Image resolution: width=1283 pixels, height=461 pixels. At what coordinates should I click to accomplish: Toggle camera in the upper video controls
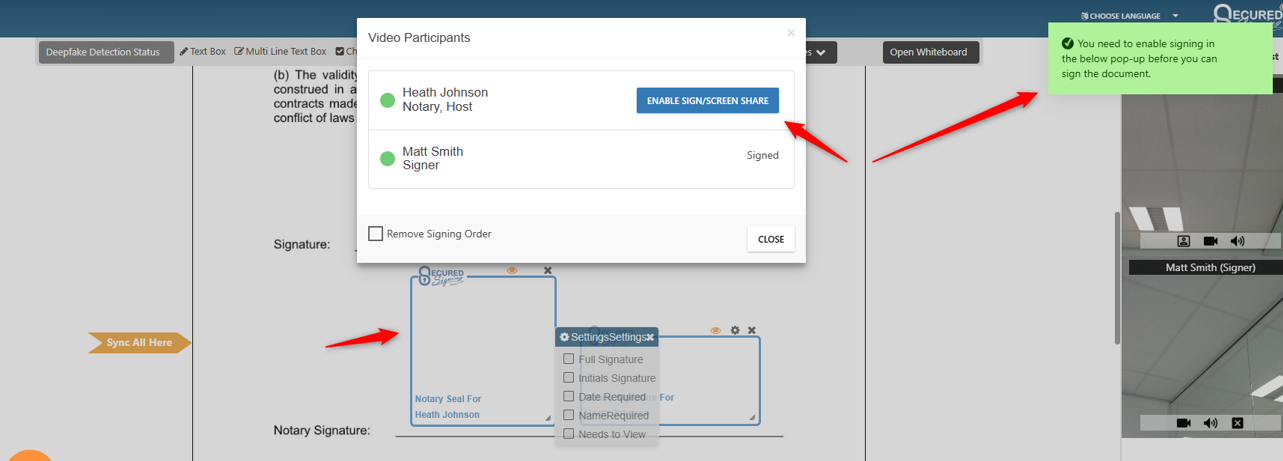[1210, 241]
